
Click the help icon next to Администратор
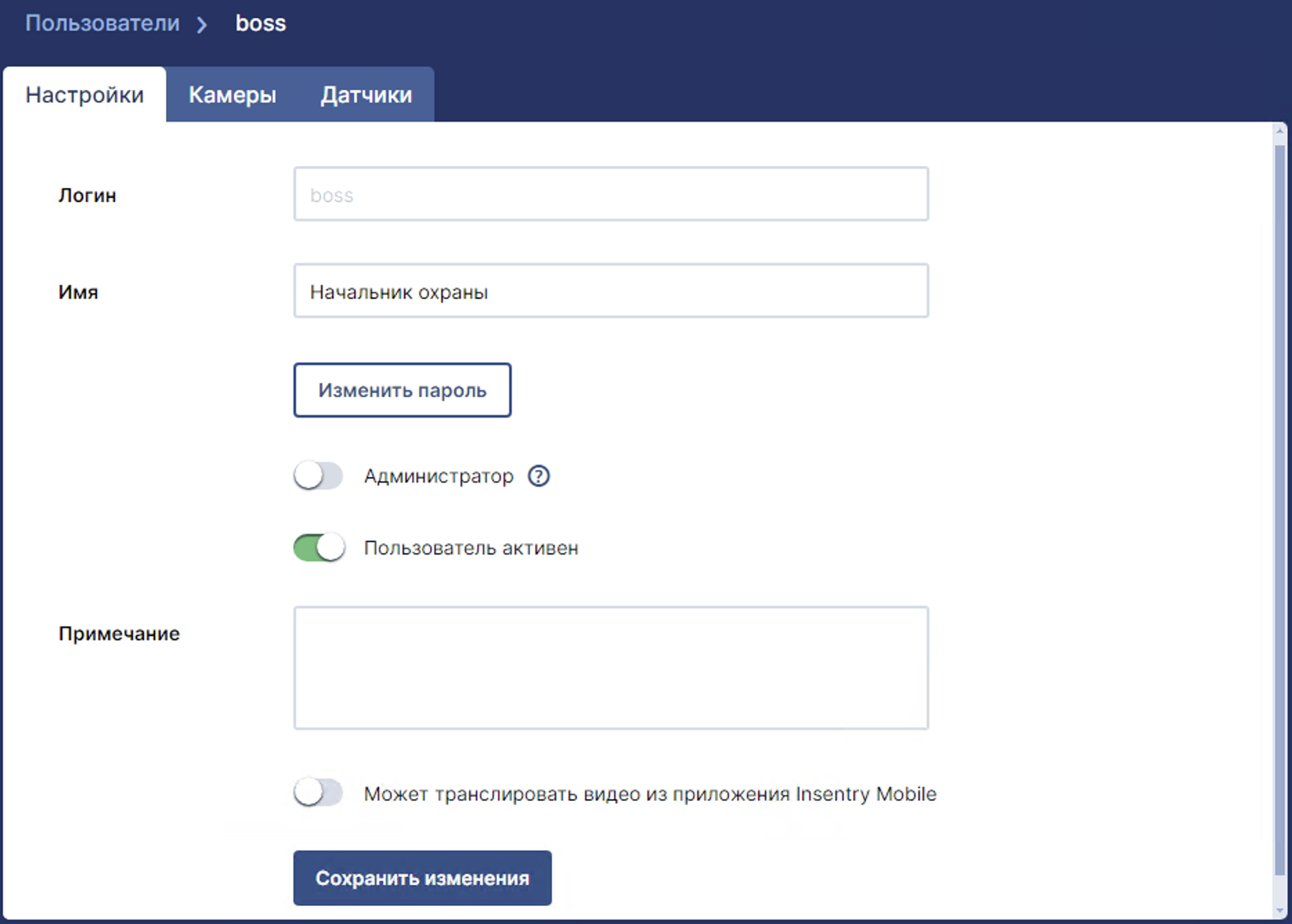(539, 476)
